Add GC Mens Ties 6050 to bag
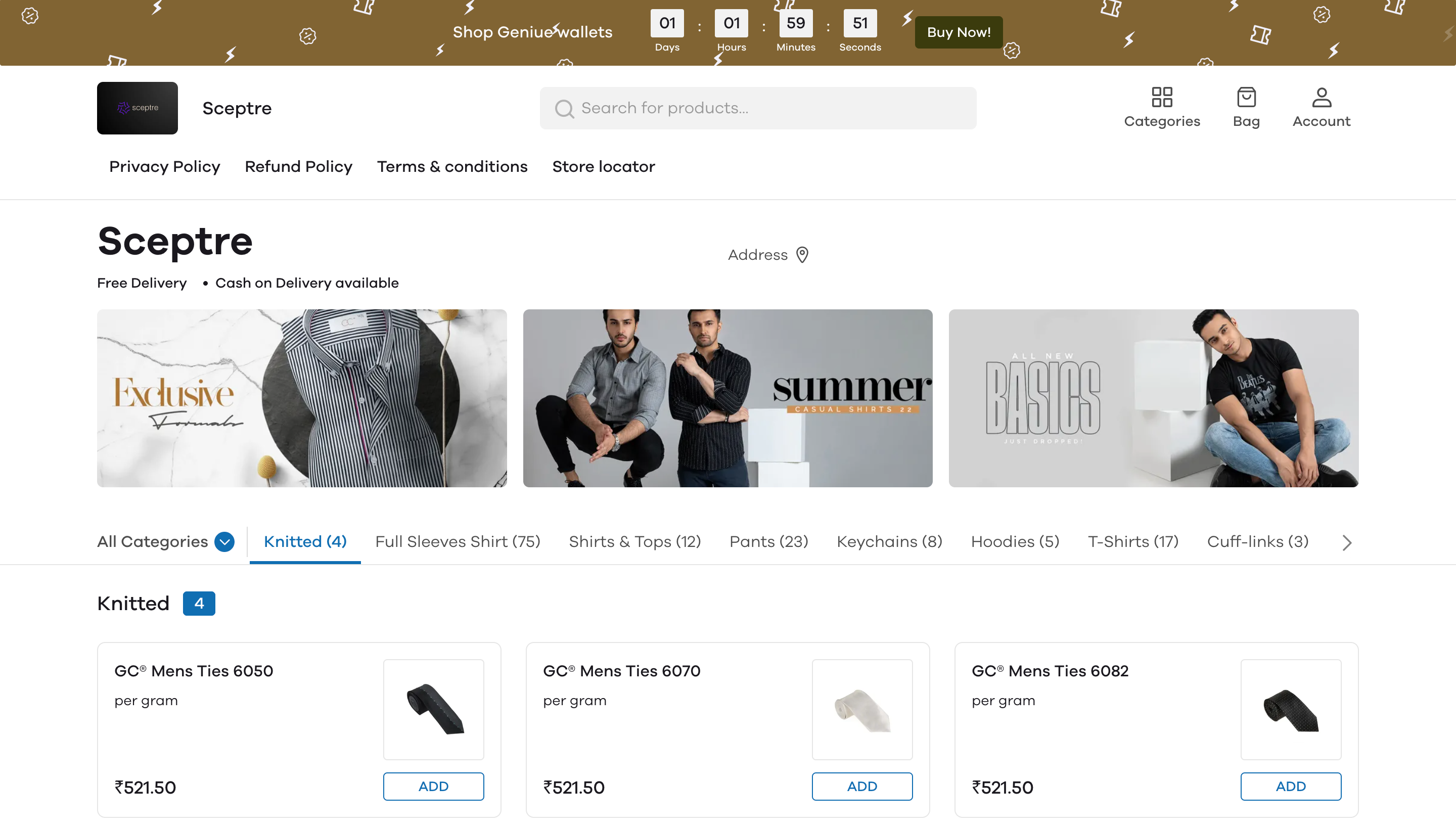1456x829 pixels. click(x=433, y=787)
